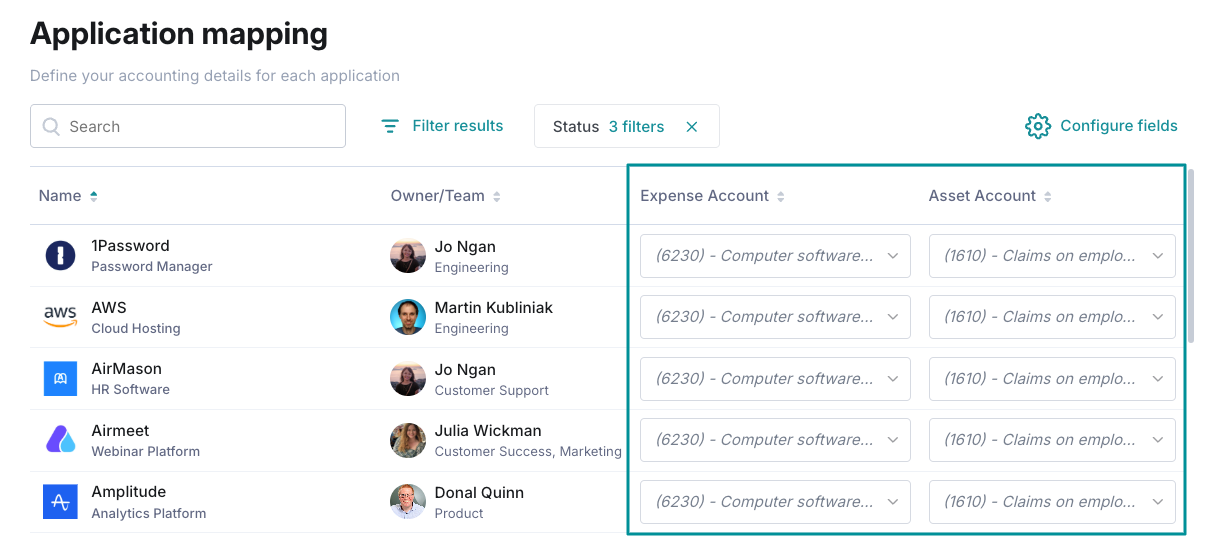
Task: Click the Amplitude logo icon
Action: [x=61, y=502]
